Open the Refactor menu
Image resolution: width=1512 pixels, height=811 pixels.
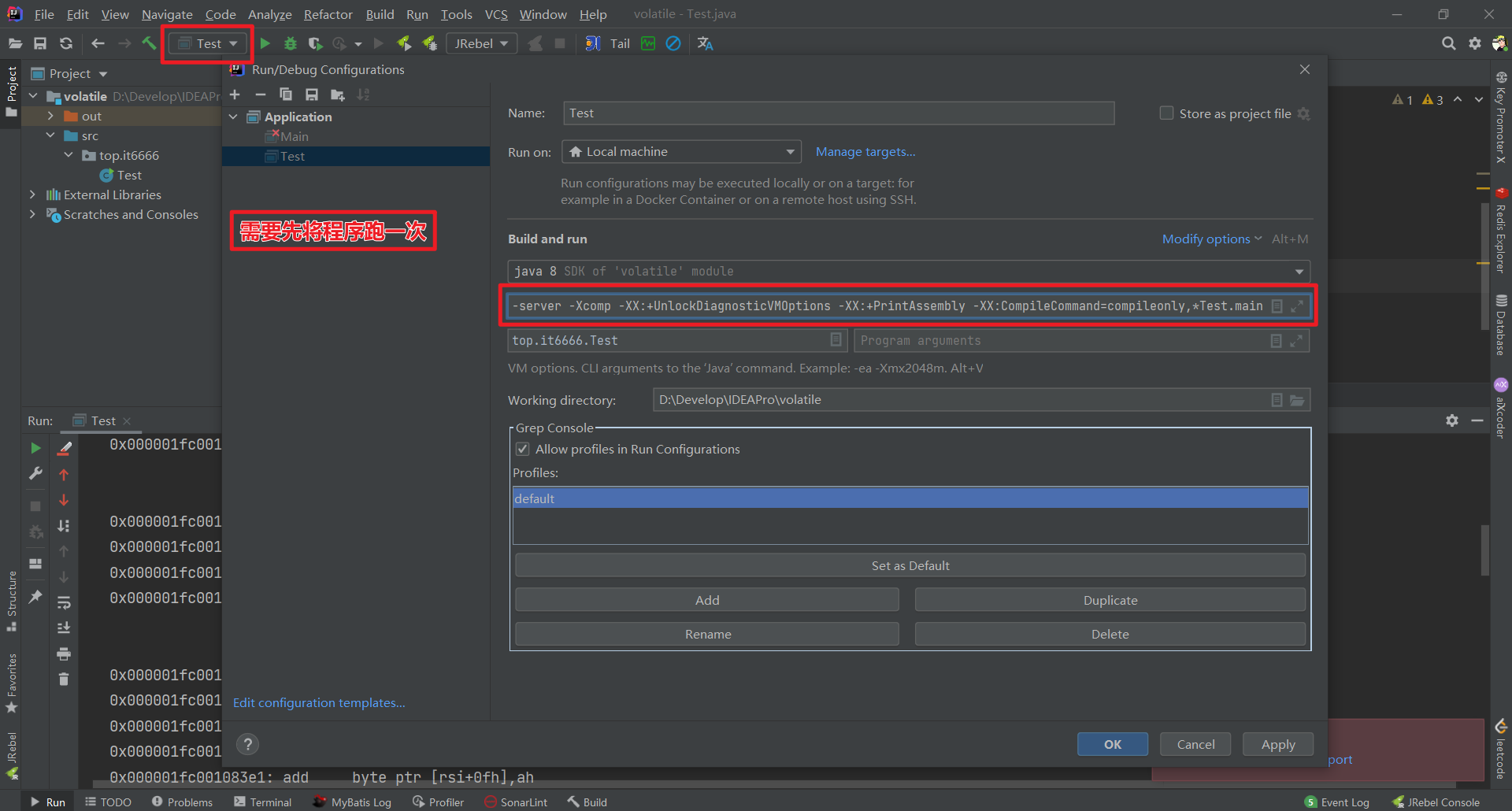[x=328, y=14]
